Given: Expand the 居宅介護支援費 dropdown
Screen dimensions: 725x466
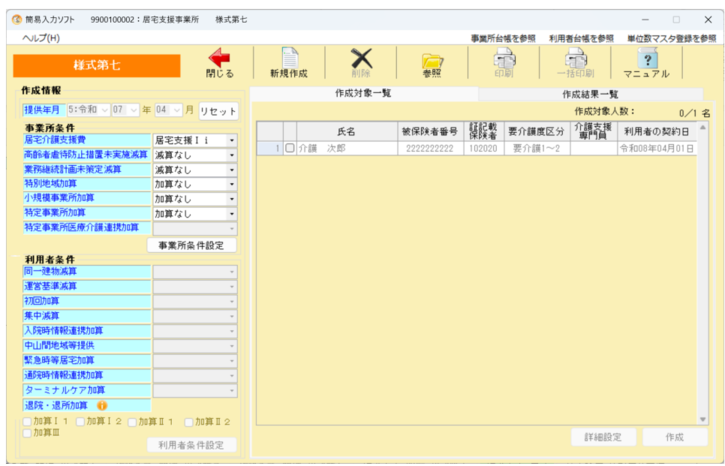Looking at the screenshot, I should pyautogui.click(x=232, y=141).
